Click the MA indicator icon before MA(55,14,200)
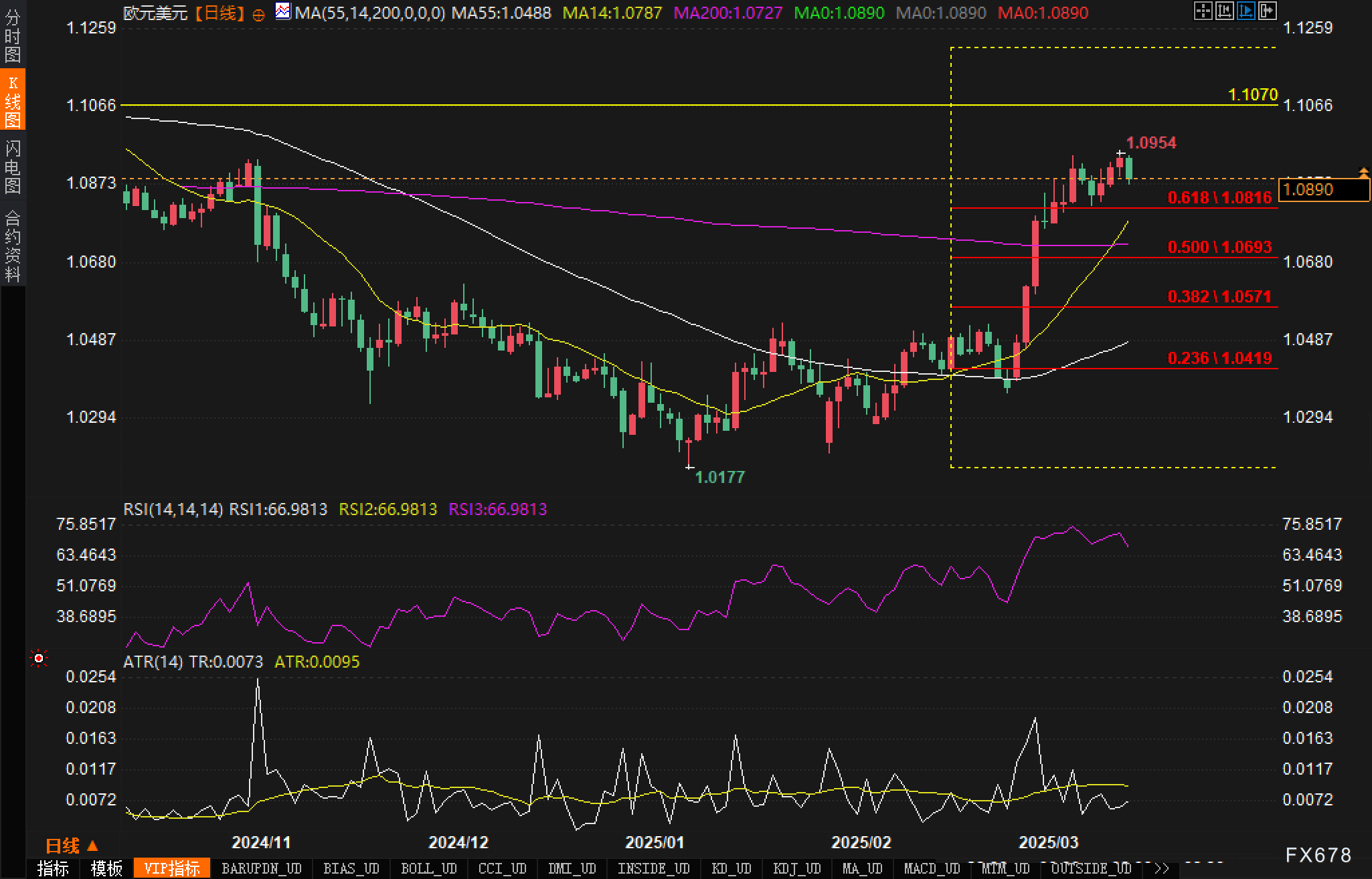1372x879 pixels. (283, 11)
